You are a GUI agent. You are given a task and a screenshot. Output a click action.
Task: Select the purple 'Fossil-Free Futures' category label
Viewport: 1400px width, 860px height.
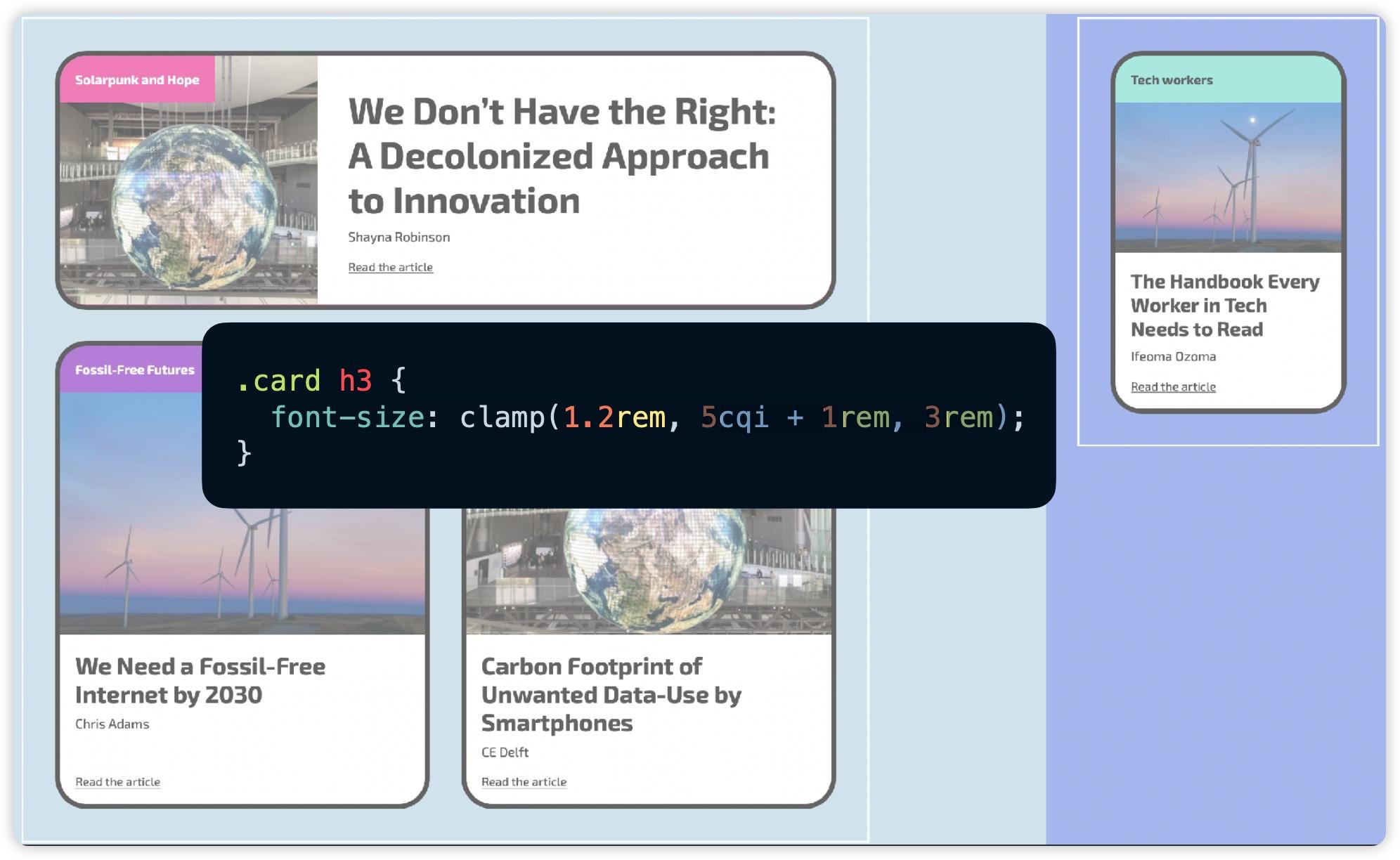134,370
